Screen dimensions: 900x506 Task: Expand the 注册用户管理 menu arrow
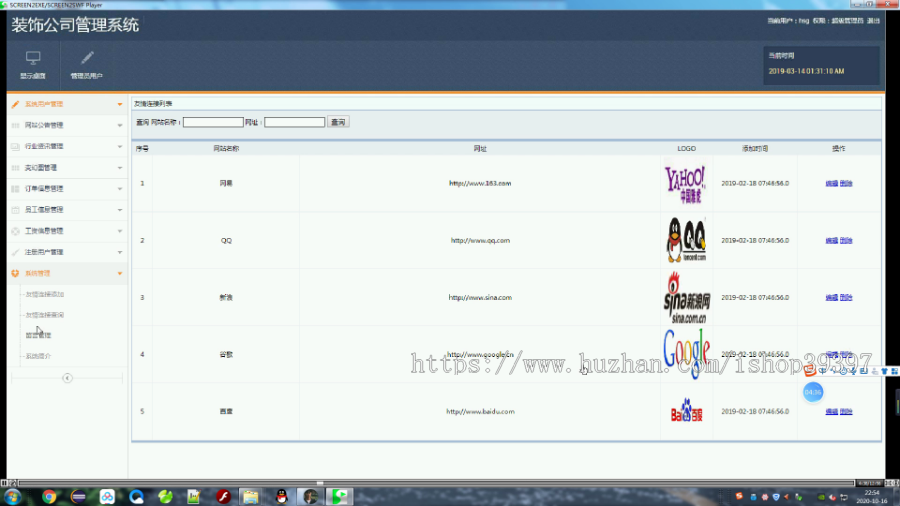[120, 252]
